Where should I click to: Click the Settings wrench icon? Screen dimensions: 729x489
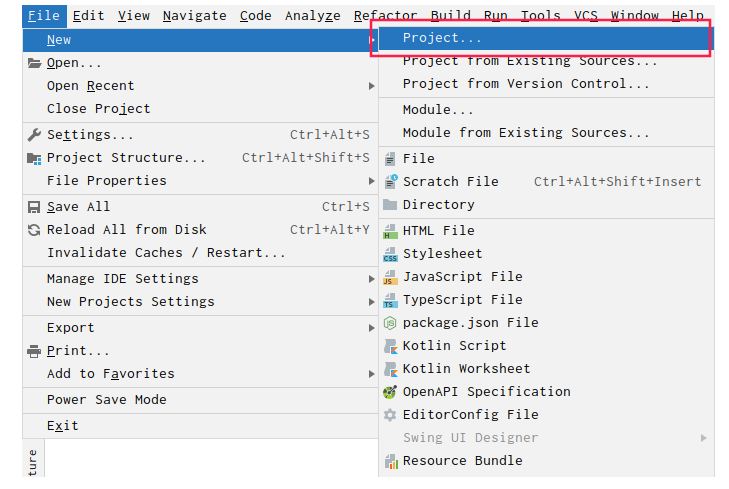tap(34, 135)
